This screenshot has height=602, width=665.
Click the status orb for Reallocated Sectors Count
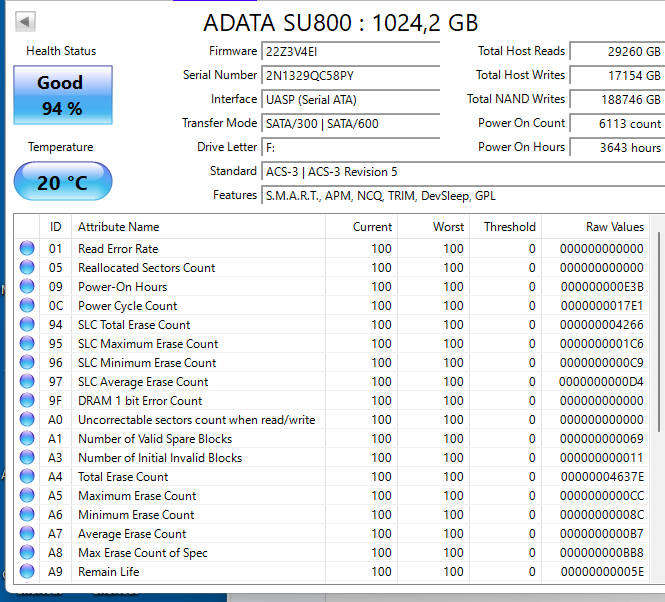27,267
